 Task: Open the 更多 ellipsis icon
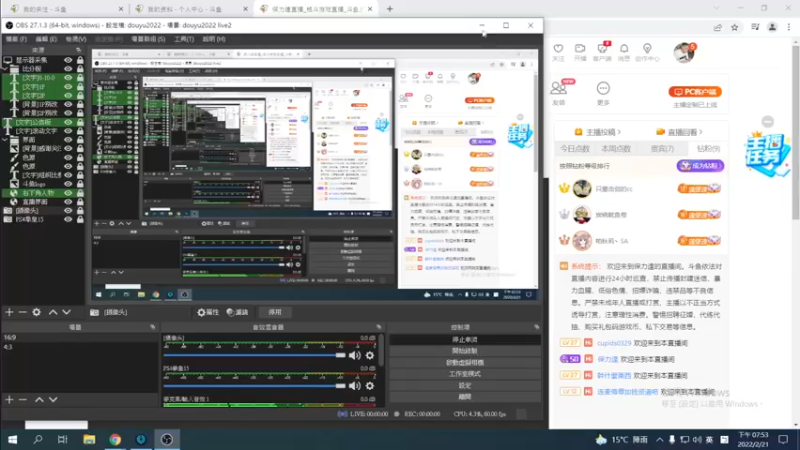tap(603, 93)
